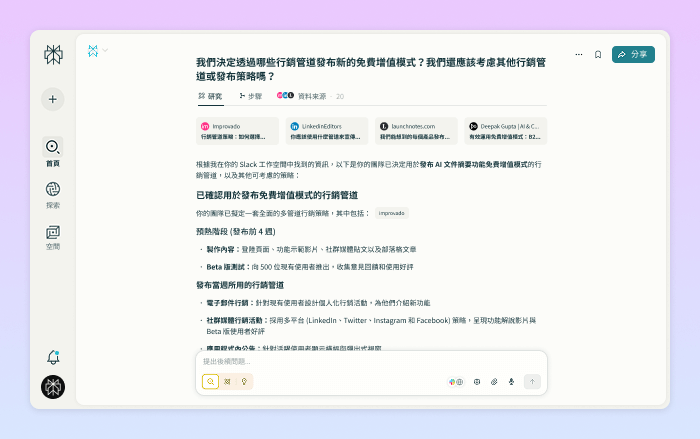Open the 空間 (Spaces) sidebar icon
This screenshot has width=700, height=439.
coord(53,232)
